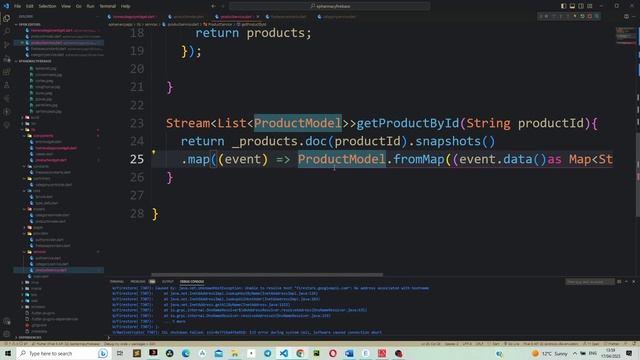The width and height of the screenshot is (640, 360).
Task: Open the Terminal menu
Action: click(x=108, y=6)
